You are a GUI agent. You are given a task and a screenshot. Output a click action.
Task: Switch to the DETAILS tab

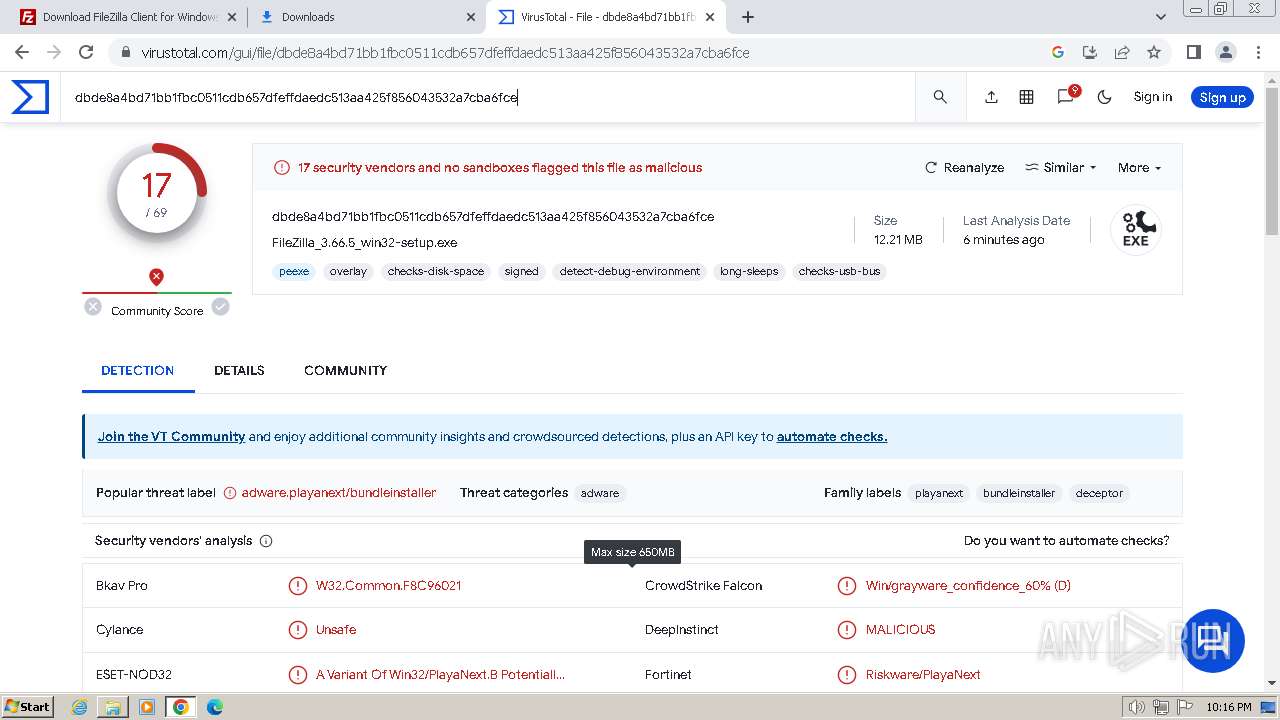tap(239, 370)
